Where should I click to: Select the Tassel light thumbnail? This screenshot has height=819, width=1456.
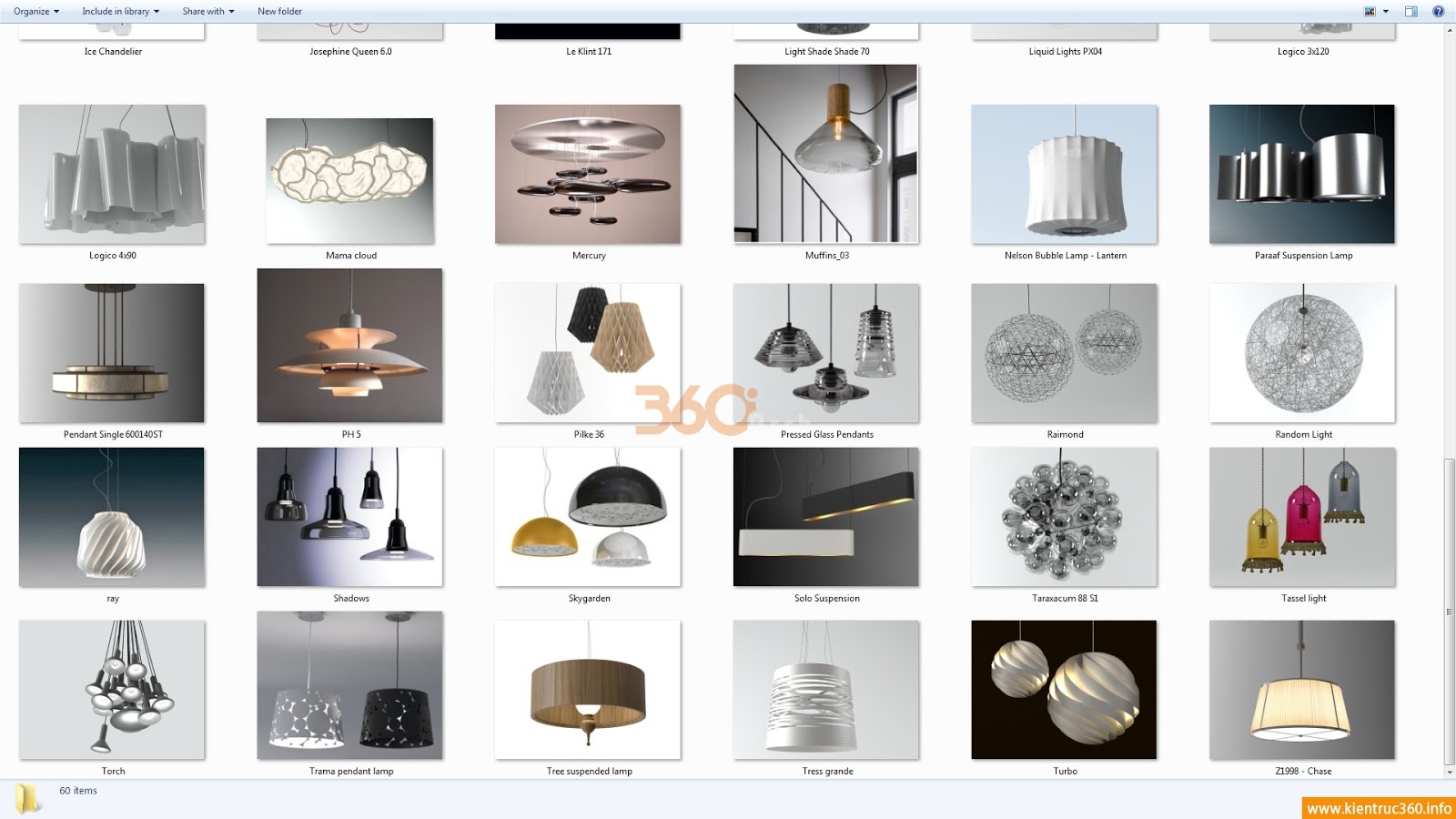tap(1302, 517)
